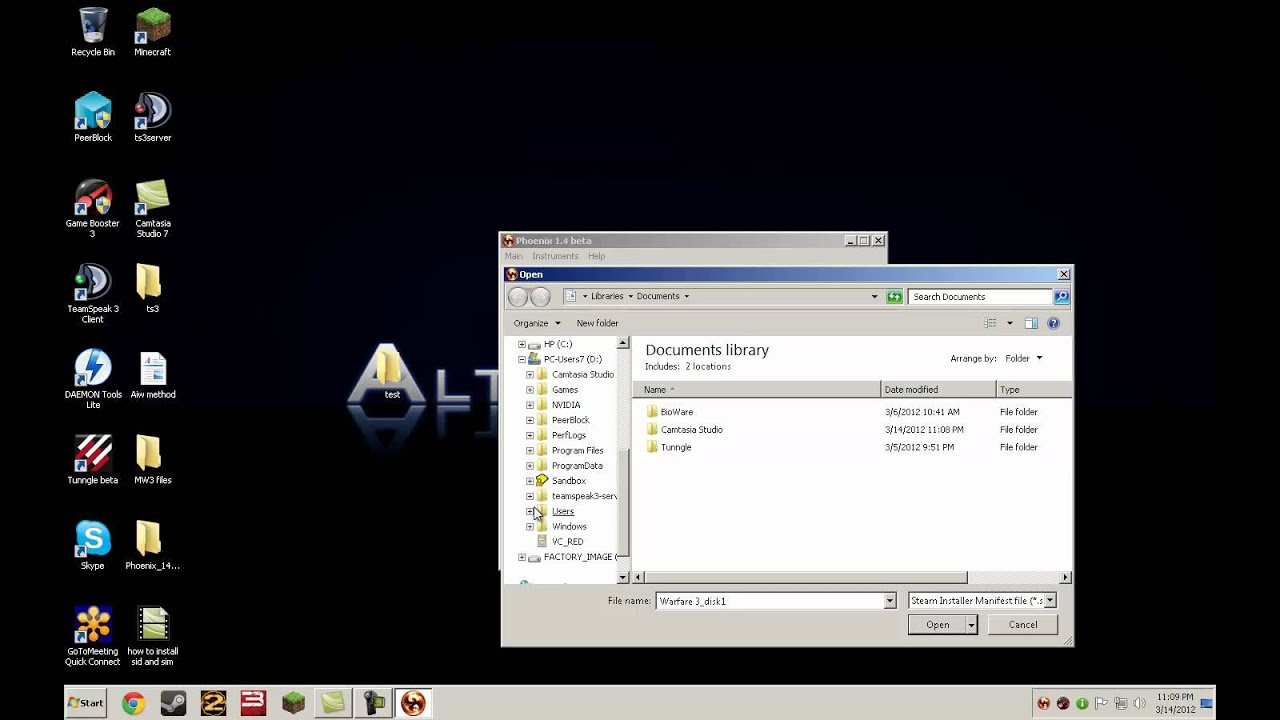This screenshot has height=720, width=1280.
Task: Click the change view icon in toolbar
Action: (990, 323)
